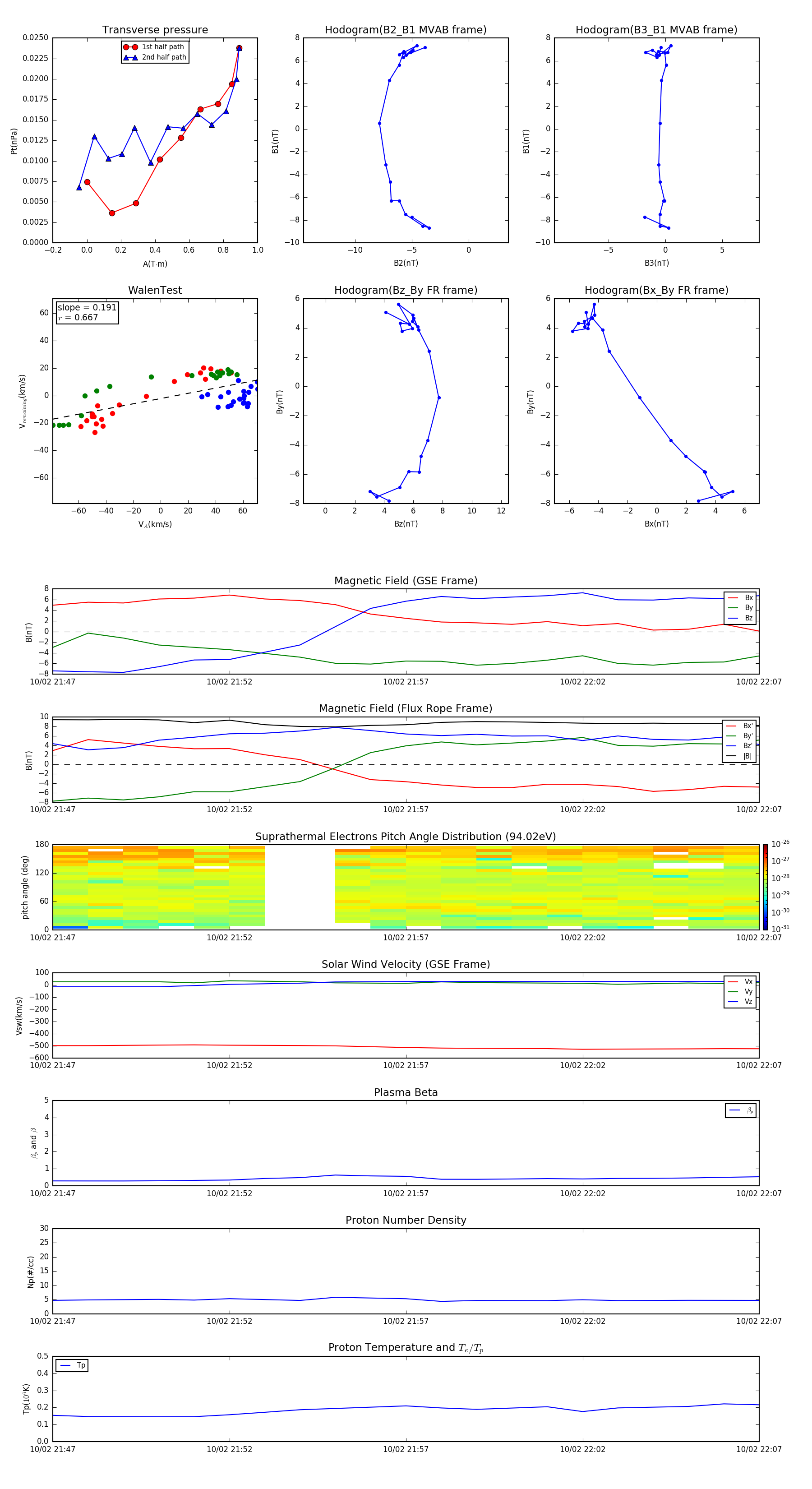Image resolution: width=812 pixels, height=1489 pixels.
Task: Click 10/02 21:52 tick under GSE Magnetic Field panel
Action: (x=230, y=682)
